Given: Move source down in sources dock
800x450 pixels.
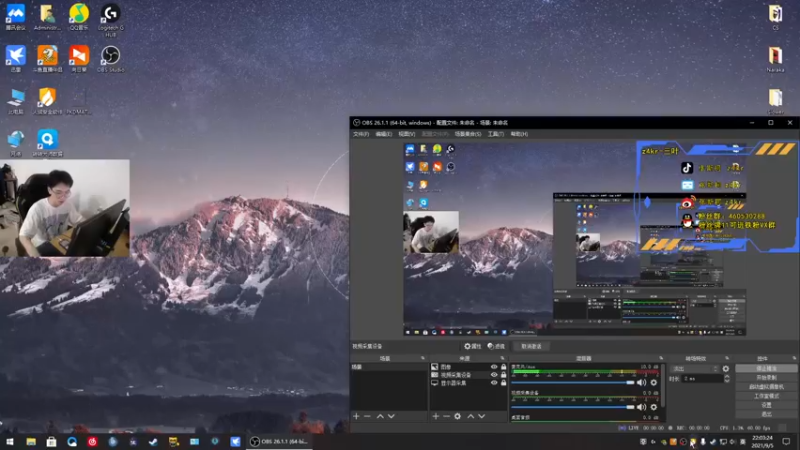Looking at the screenshot, I should 482,416.
